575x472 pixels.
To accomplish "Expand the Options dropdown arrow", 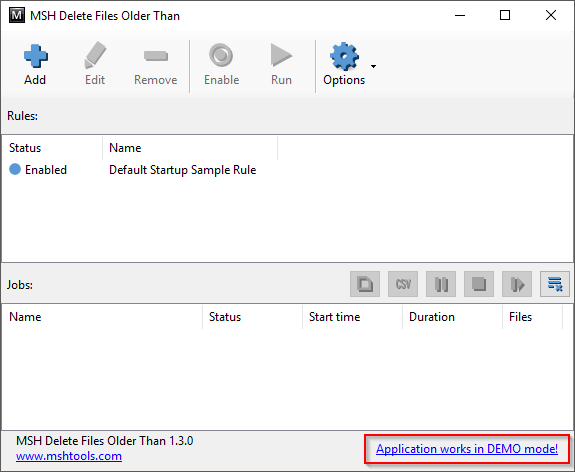I will pyautogui.click(x=373, y=66).
